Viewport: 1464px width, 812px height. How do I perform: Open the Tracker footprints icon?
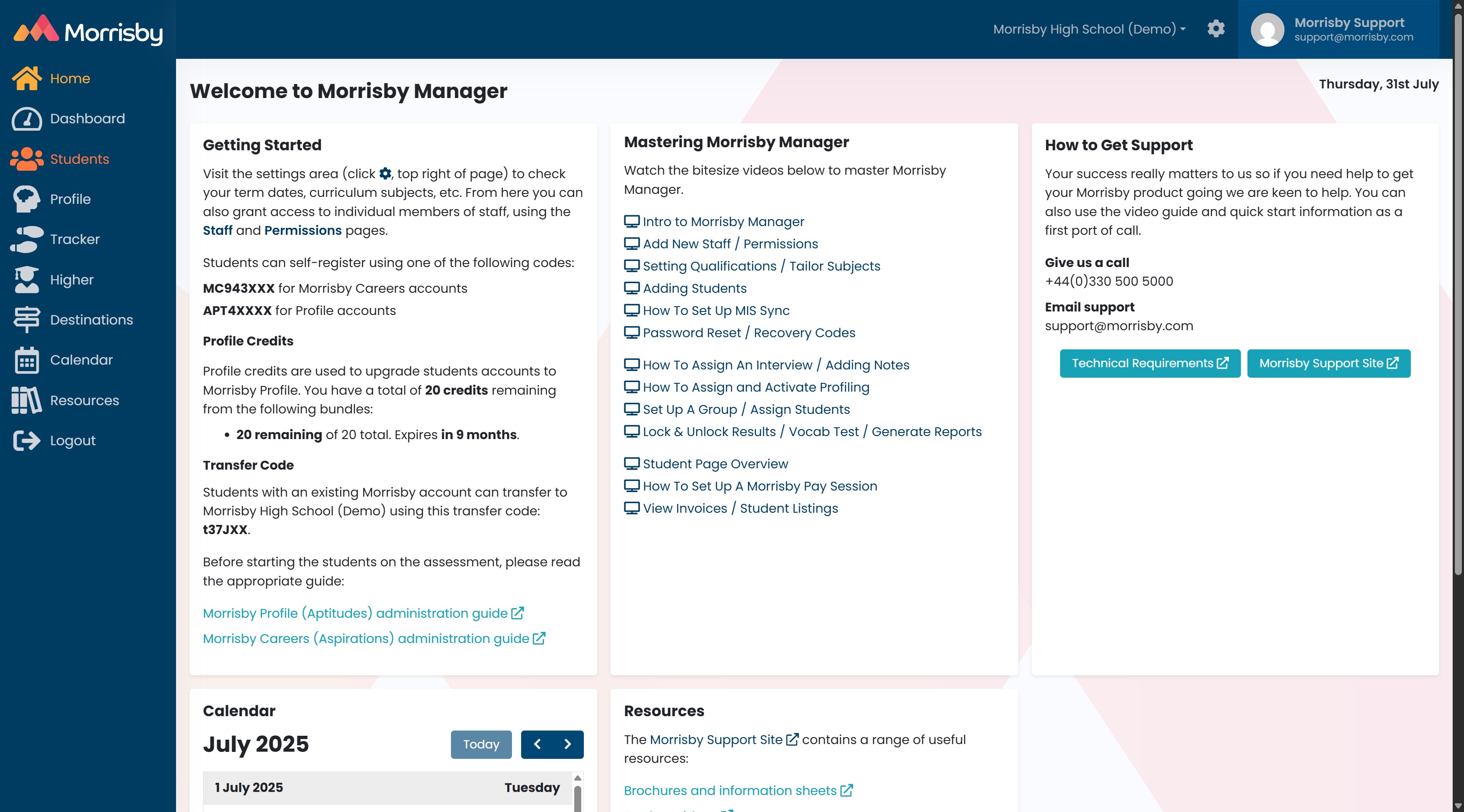(27, 239)
